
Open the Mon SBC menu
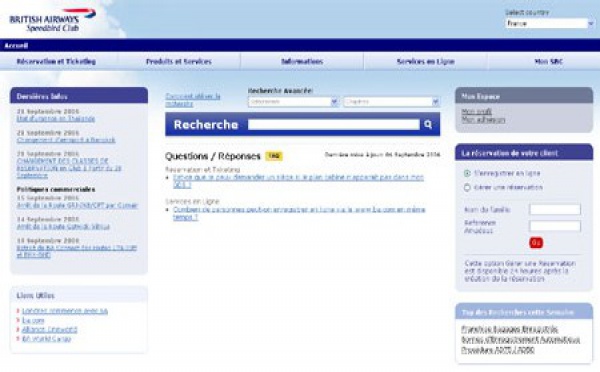point(548,61)
